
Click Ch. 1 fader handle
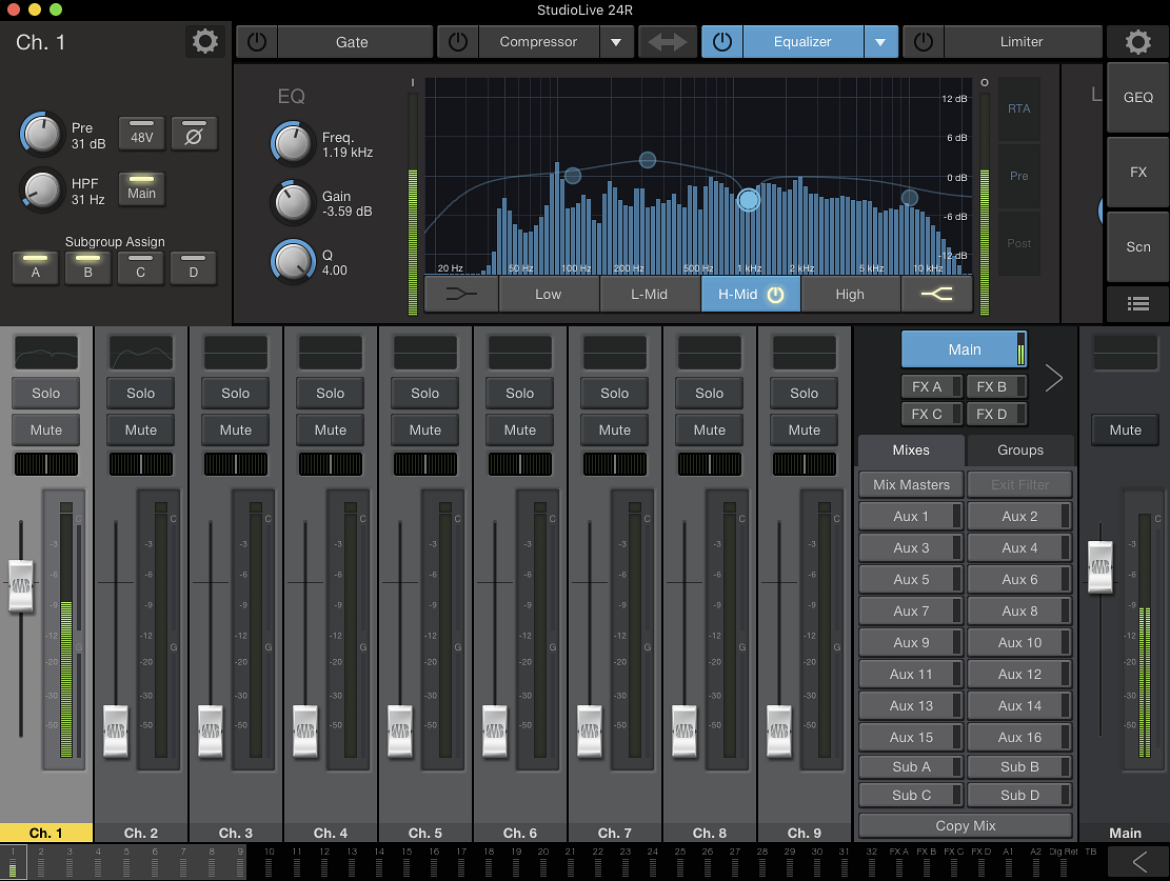(x=21, y=586)
